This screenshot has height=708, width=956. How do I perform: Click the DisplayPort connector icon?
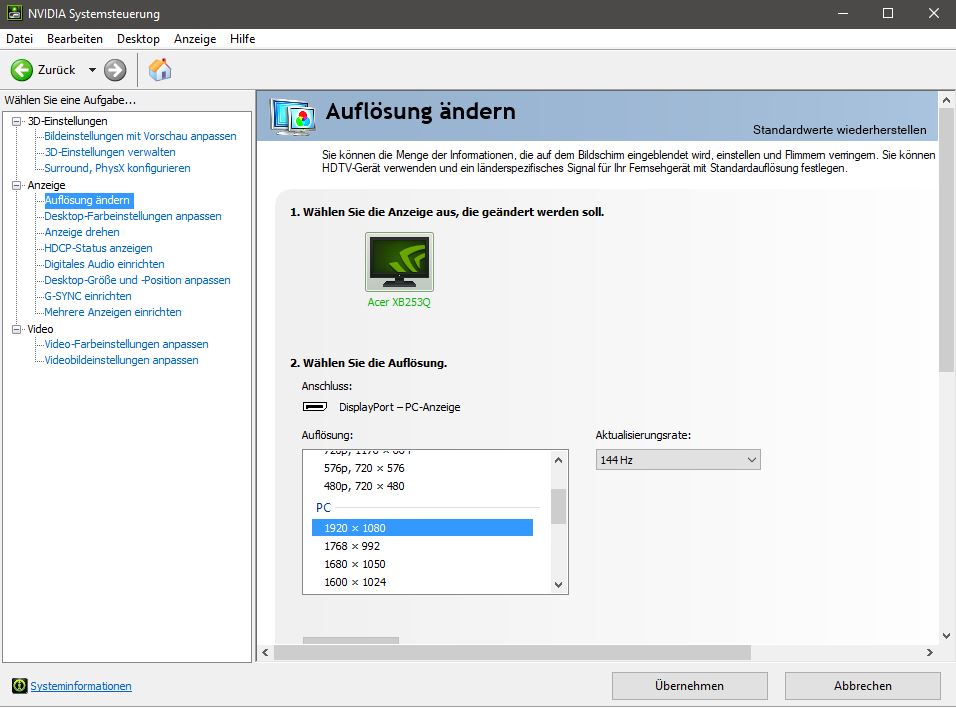click(315, 407)
